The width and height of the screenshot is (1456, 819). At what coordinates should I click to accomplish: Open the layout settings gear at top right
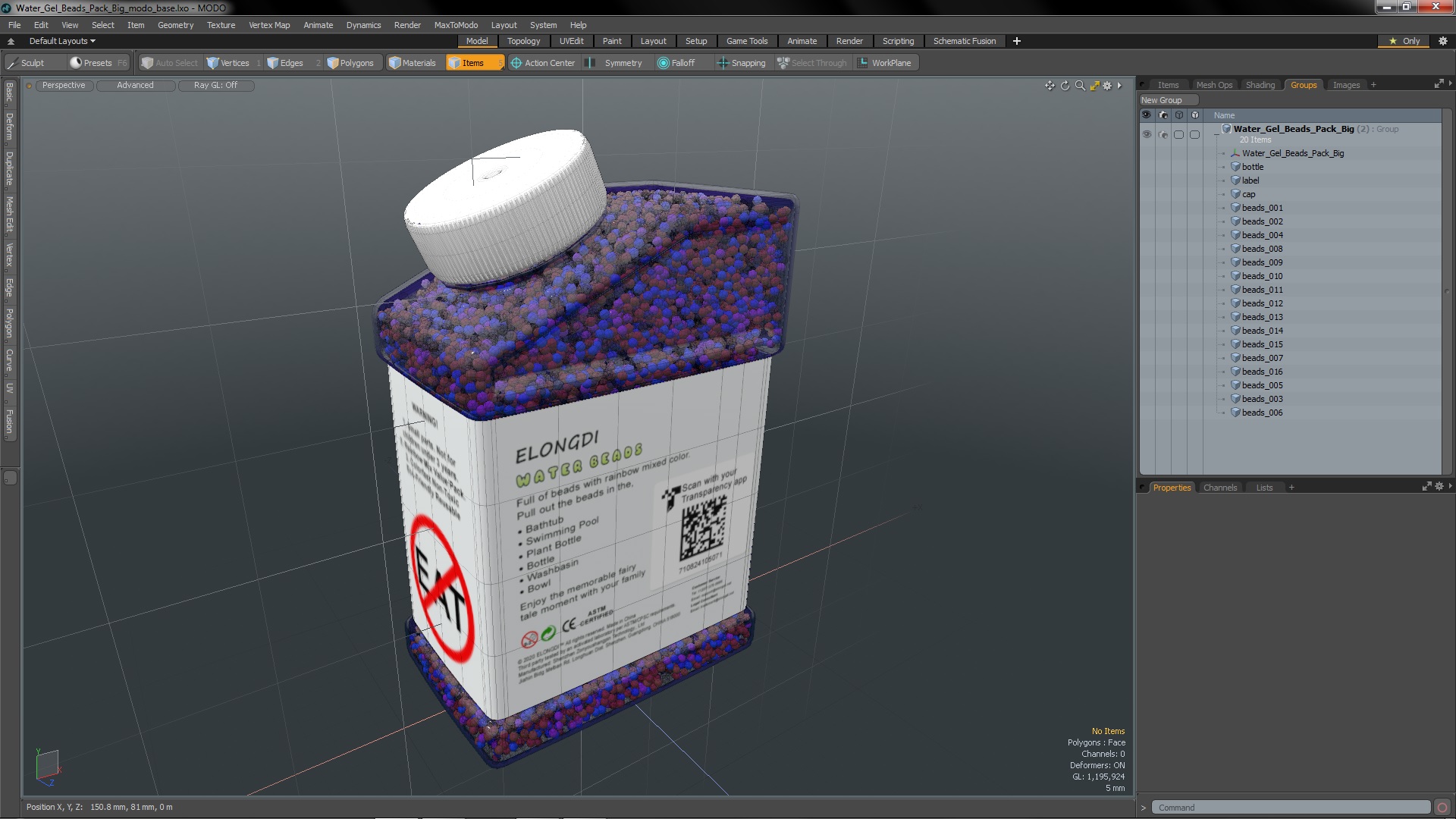pos(1442,41)
